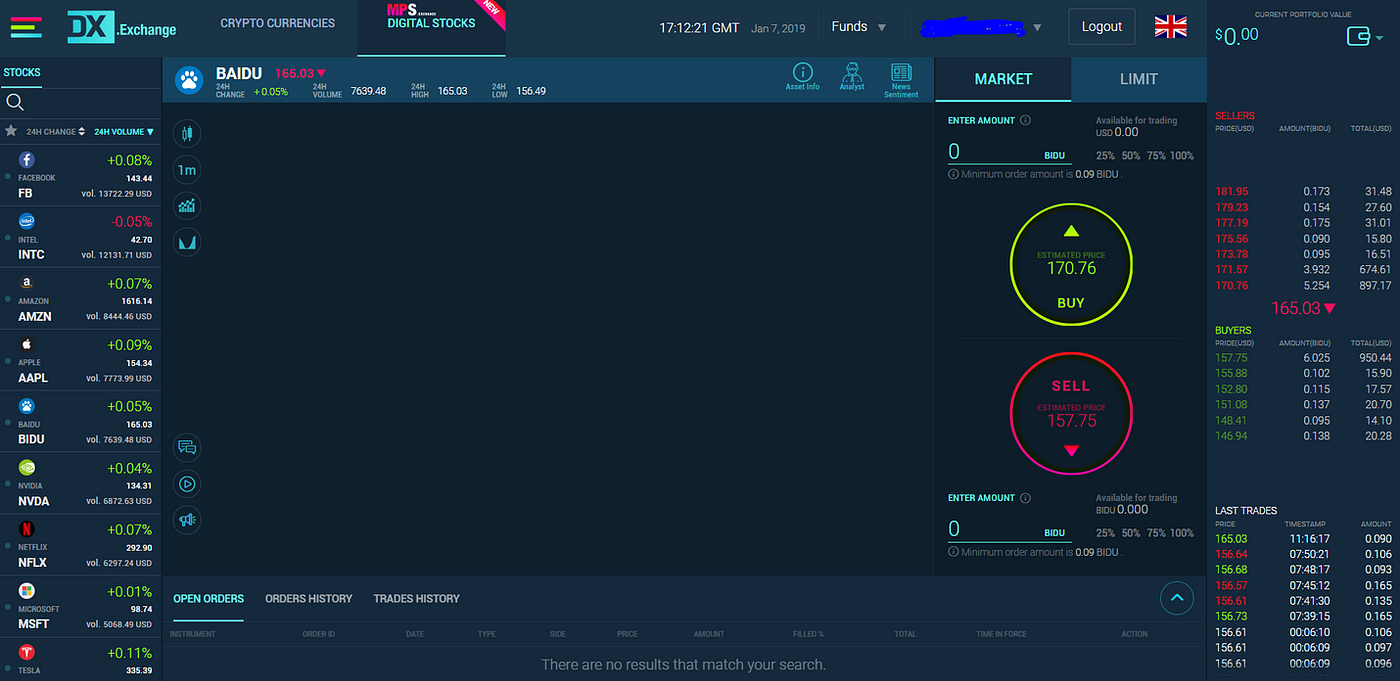Click the wallet icon
Screen dimensions: 1400x681
coord(1359,37)
